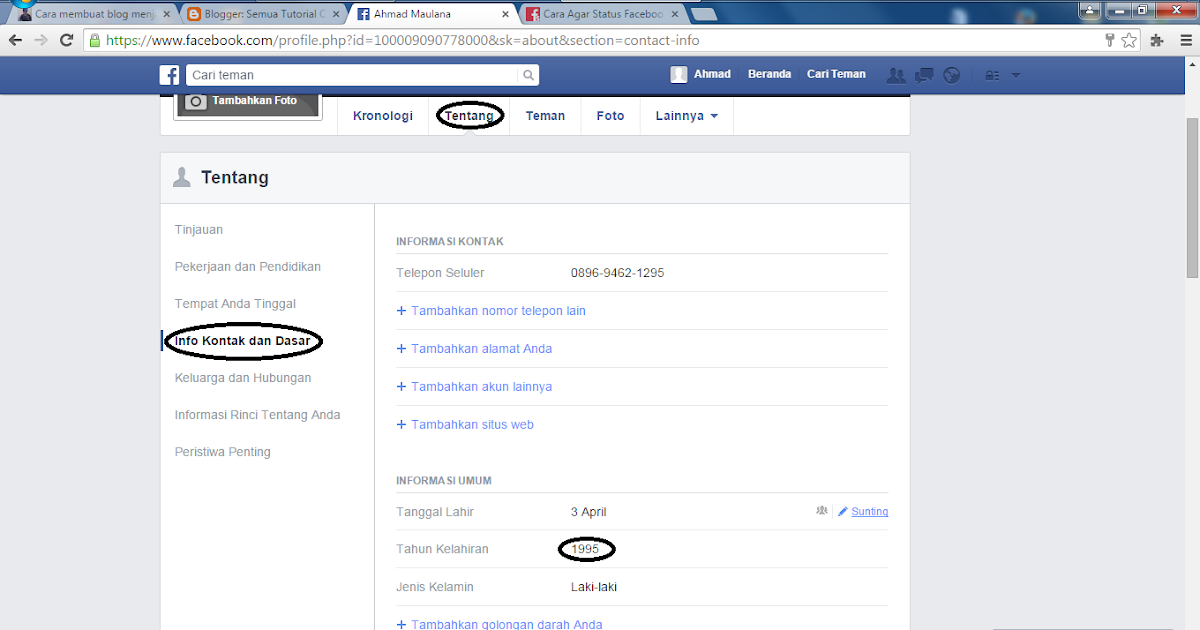Select Keluarga dan Hubungan section
1200x630 pixels.
pyautogui.click(x=243, y=378)
